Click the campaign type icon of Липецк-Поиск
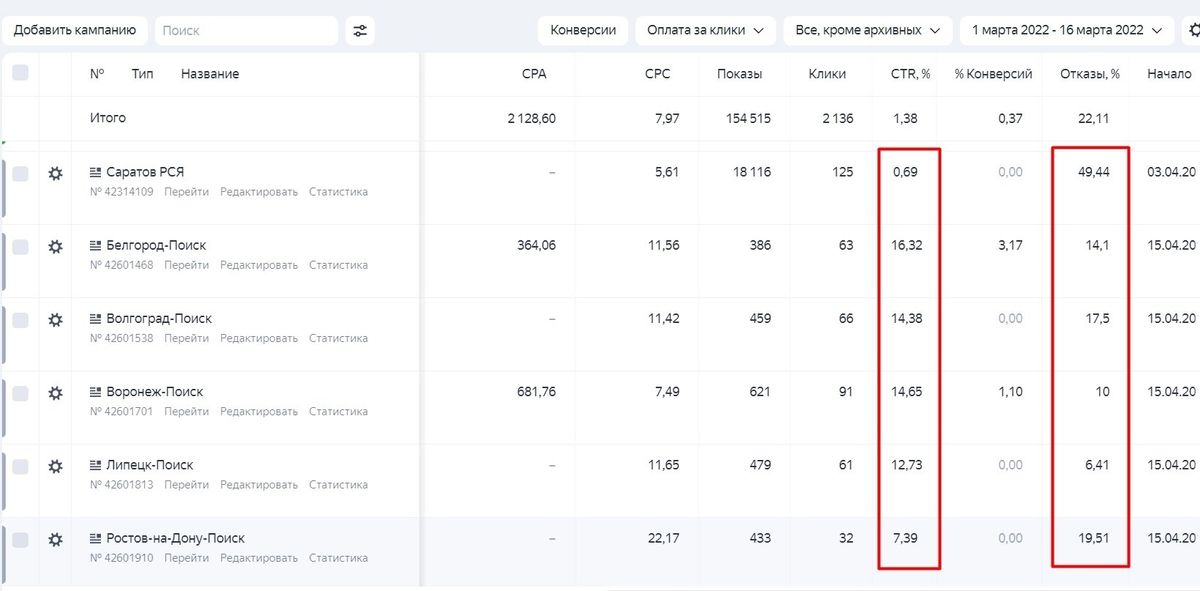The image size is (1200, 591). (96, 464)
